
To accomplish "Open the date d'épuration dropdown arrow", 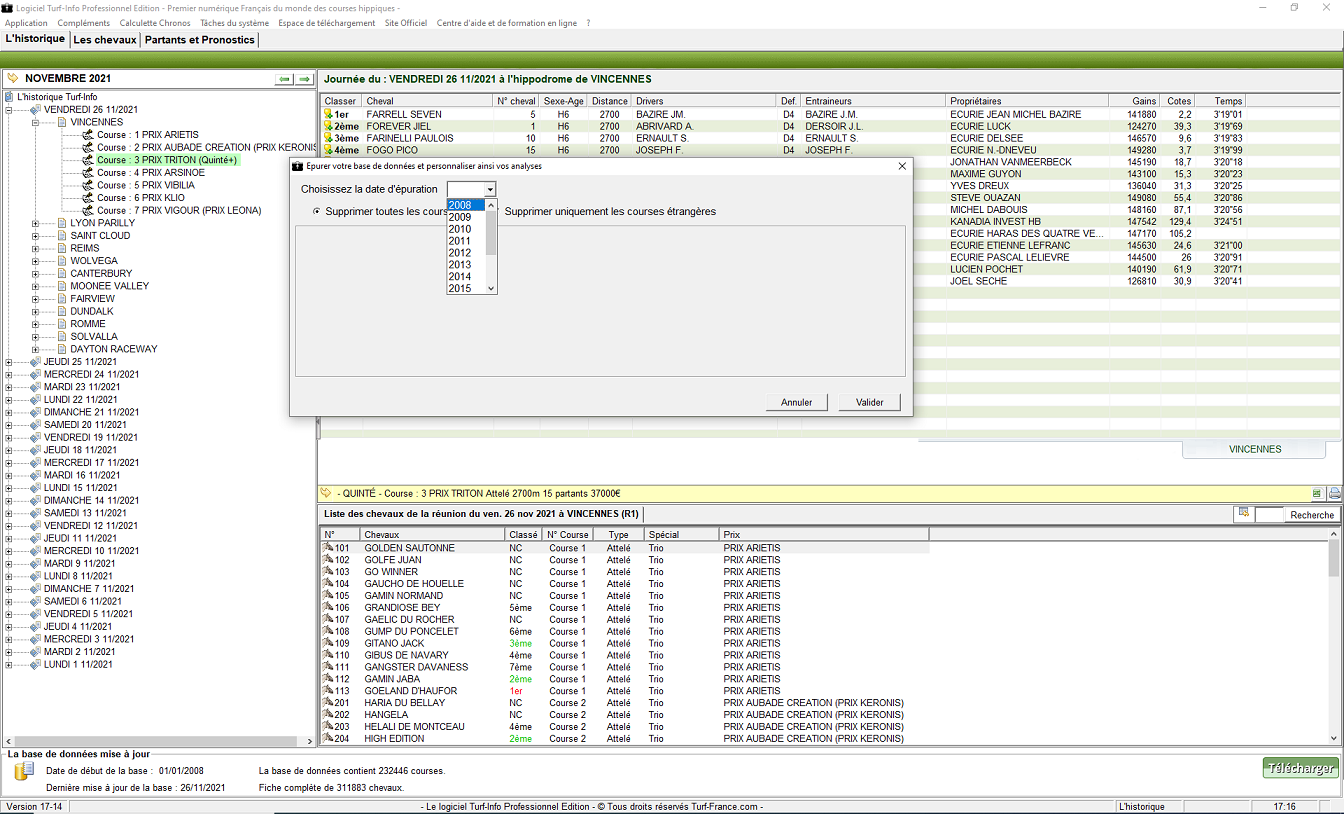I will click(x=490, y=189).
